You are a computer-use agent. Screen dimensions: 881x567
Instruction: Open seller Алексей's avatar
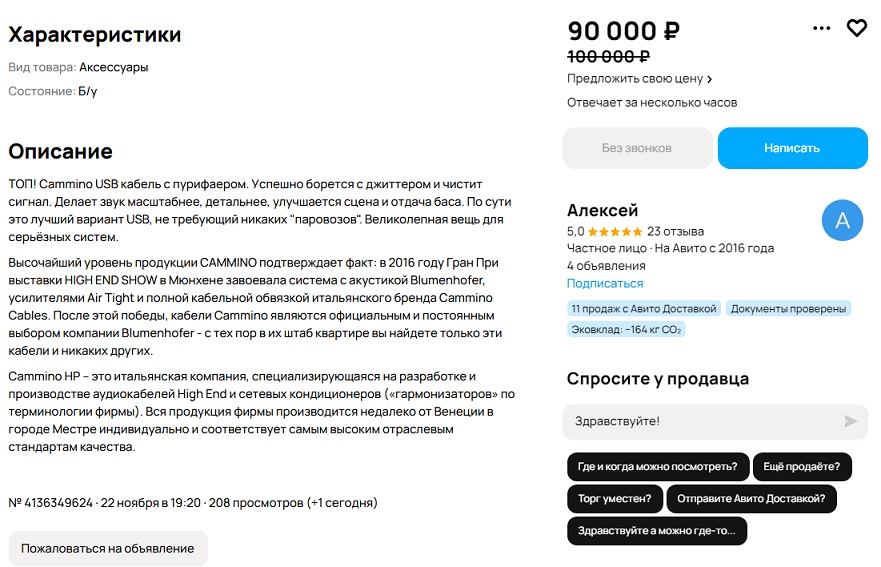coord(842,221)
